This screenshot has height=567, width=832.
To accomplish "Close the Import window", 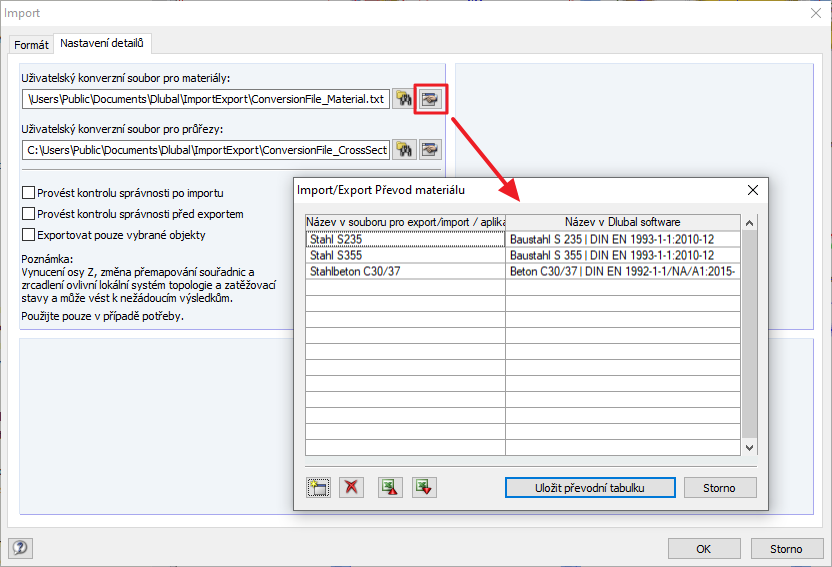I will pos(816,13).
